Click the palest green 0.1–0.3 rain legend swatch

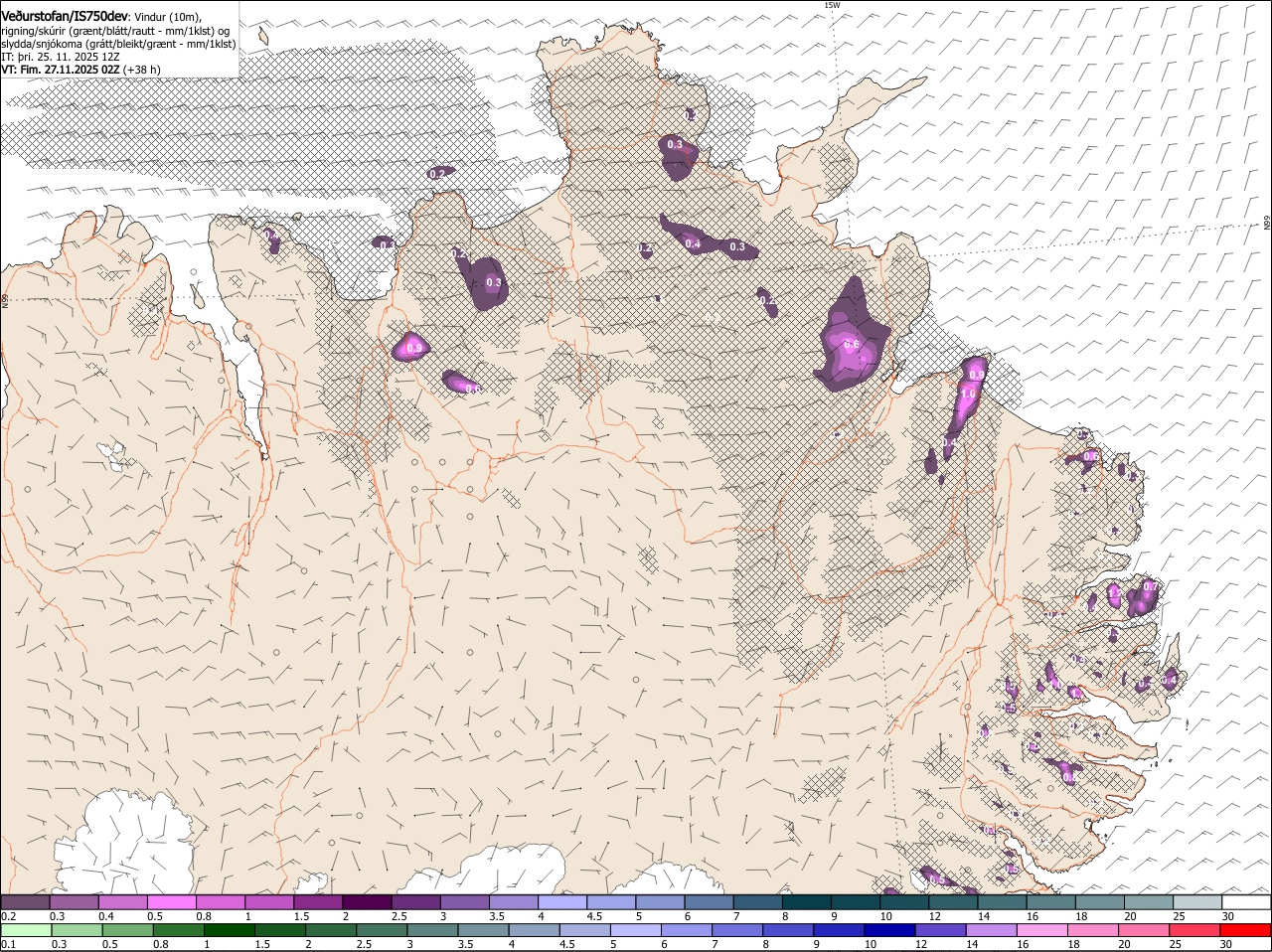[26, 930]
